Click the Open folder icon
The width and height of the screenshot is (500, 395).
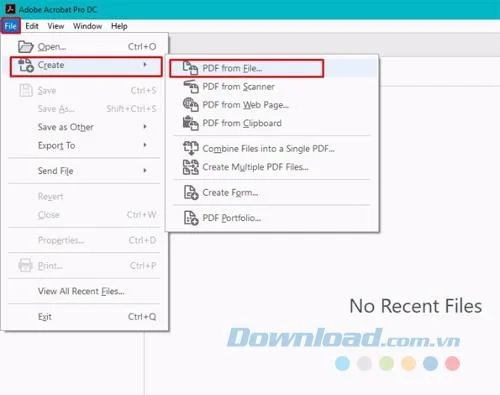(26, 47)
